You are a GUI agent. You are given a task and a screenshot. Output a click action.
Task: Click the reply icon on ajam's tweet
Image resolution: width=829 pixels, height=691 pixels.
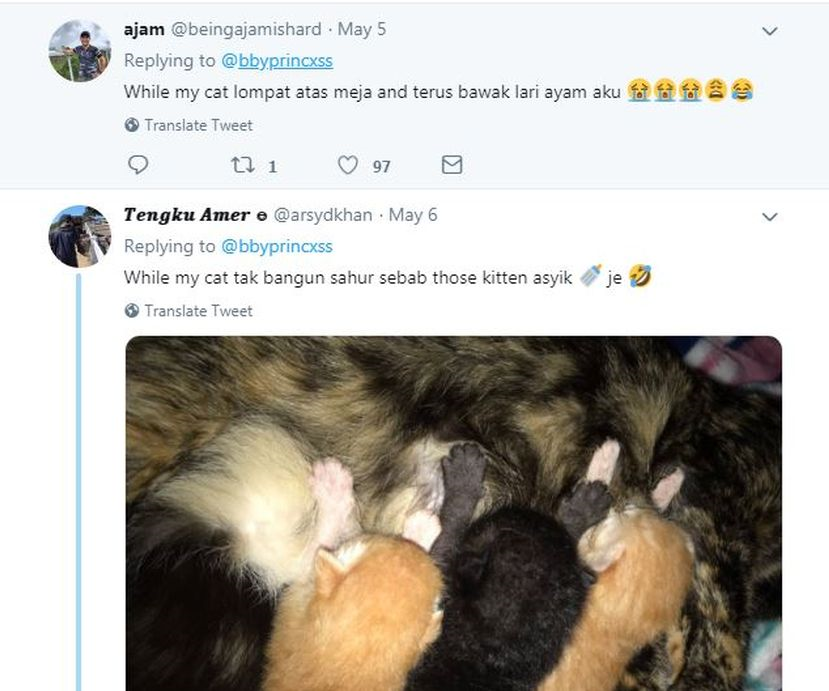tap(138, 165)
